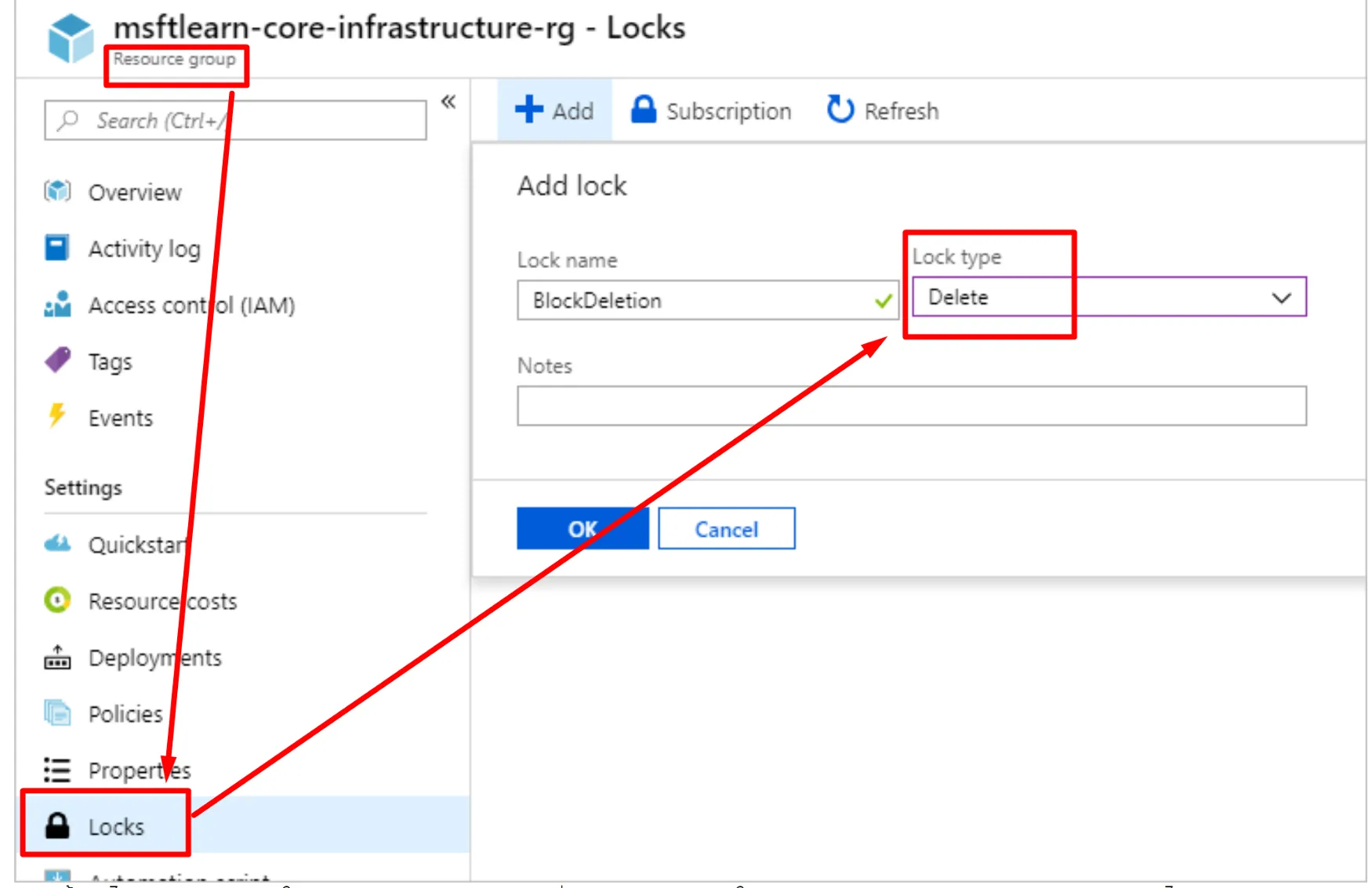Select Properties in Settings menu
The image size is (1372, 888).
[x=139, y=770]
